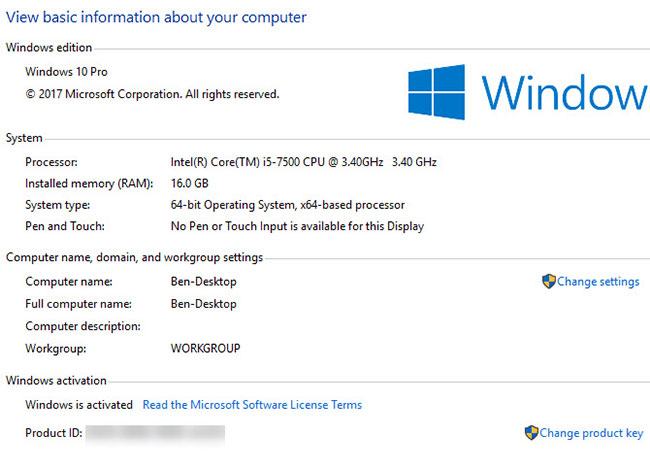Click the 'Windows edition' section header
This screenshot has width=650, height=469.
(x=49, y=48)
